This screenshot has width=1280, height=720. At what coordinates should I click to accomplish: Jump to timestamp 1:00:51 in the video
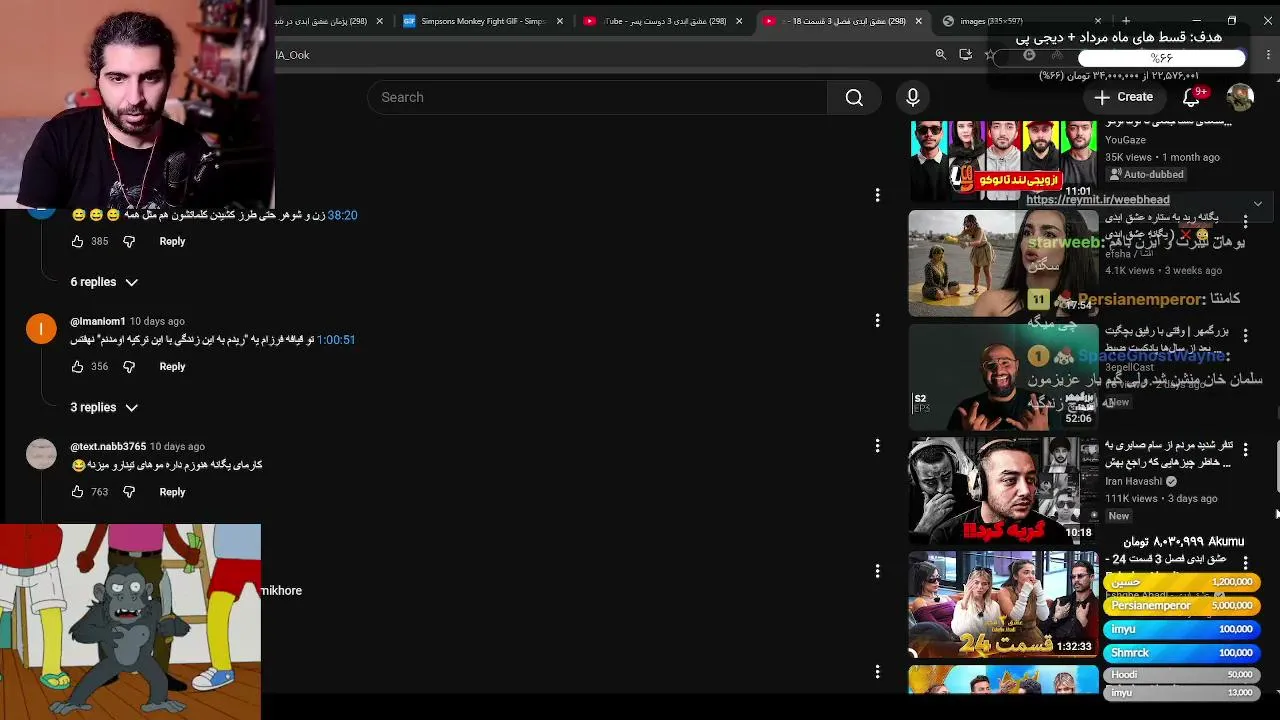tap(336, 340)
